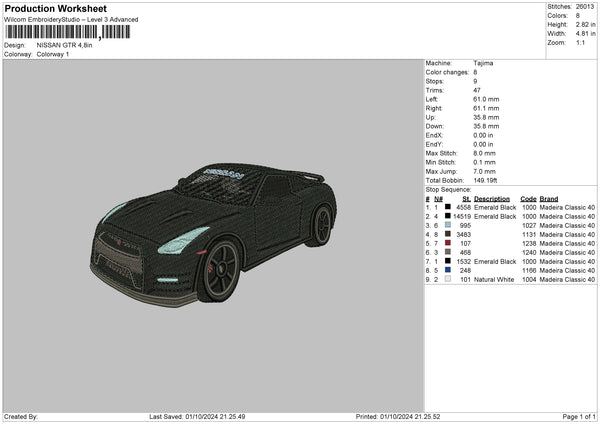Click the Nissan GTR embroidery preview

point(214,235)
